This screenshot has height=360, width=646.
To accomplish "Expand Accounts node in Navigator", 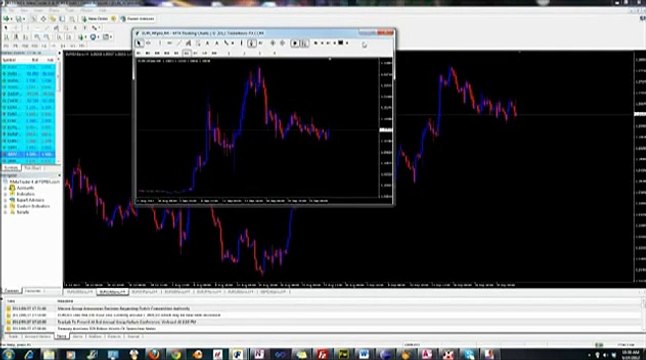I will [x=5, y=188].
